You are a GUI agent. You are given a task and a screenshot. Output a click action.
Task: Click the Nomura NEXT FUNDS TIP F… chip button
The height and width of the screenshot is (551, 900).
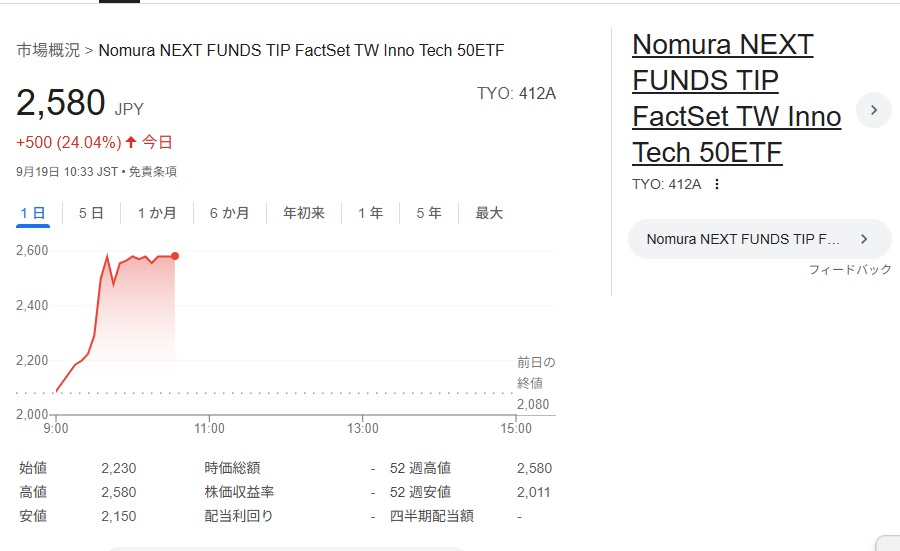759,239
